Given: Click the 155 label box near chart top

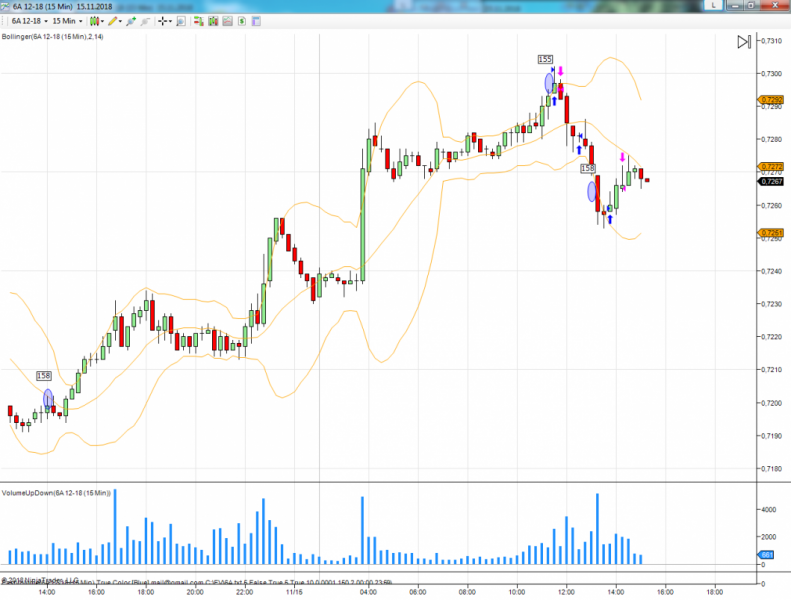Looking at the screenshot, I should click(x=545, y=59).
